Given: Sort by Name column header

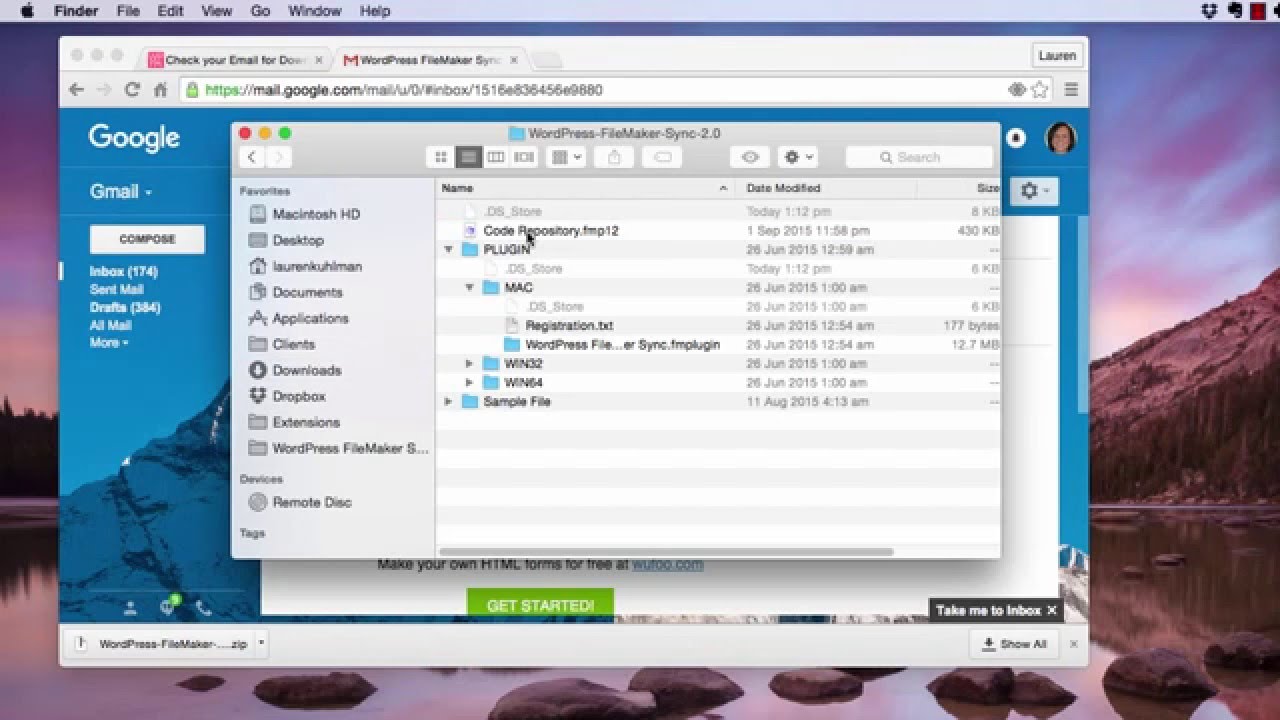Looking at the screenshot, I should 586,188.
